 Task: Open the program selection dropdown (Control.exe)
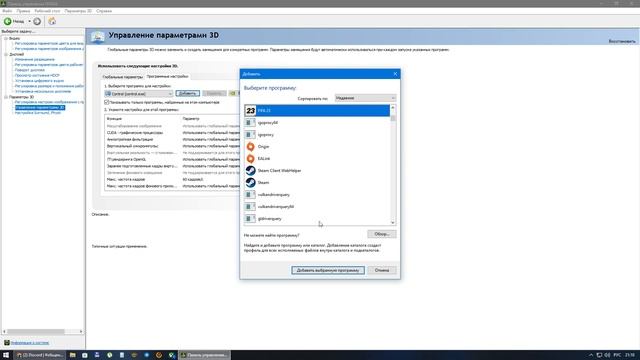(139, 94)
